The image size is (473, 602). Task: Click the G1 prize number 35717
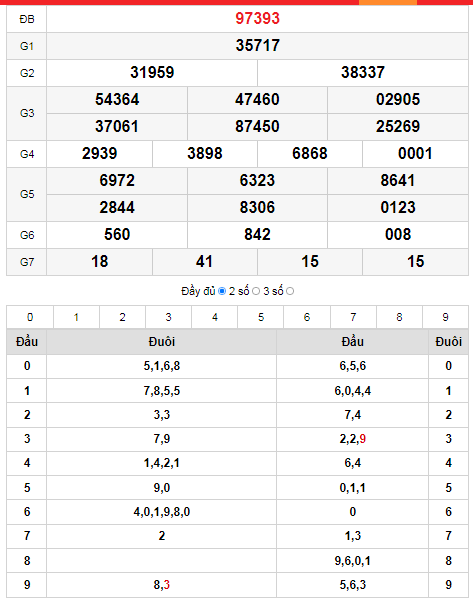coord(257,46)
